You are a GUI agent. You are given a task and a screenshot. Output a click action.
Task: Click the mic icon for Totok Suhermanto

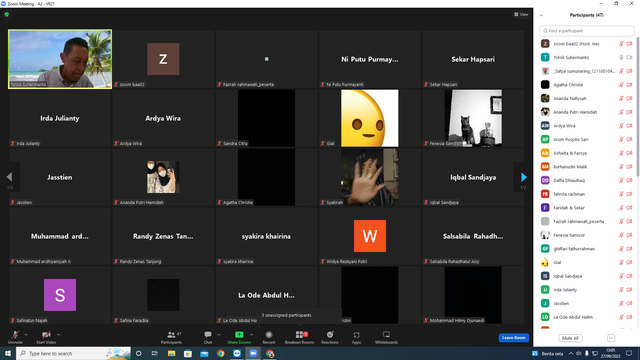[x=621, y=58]
